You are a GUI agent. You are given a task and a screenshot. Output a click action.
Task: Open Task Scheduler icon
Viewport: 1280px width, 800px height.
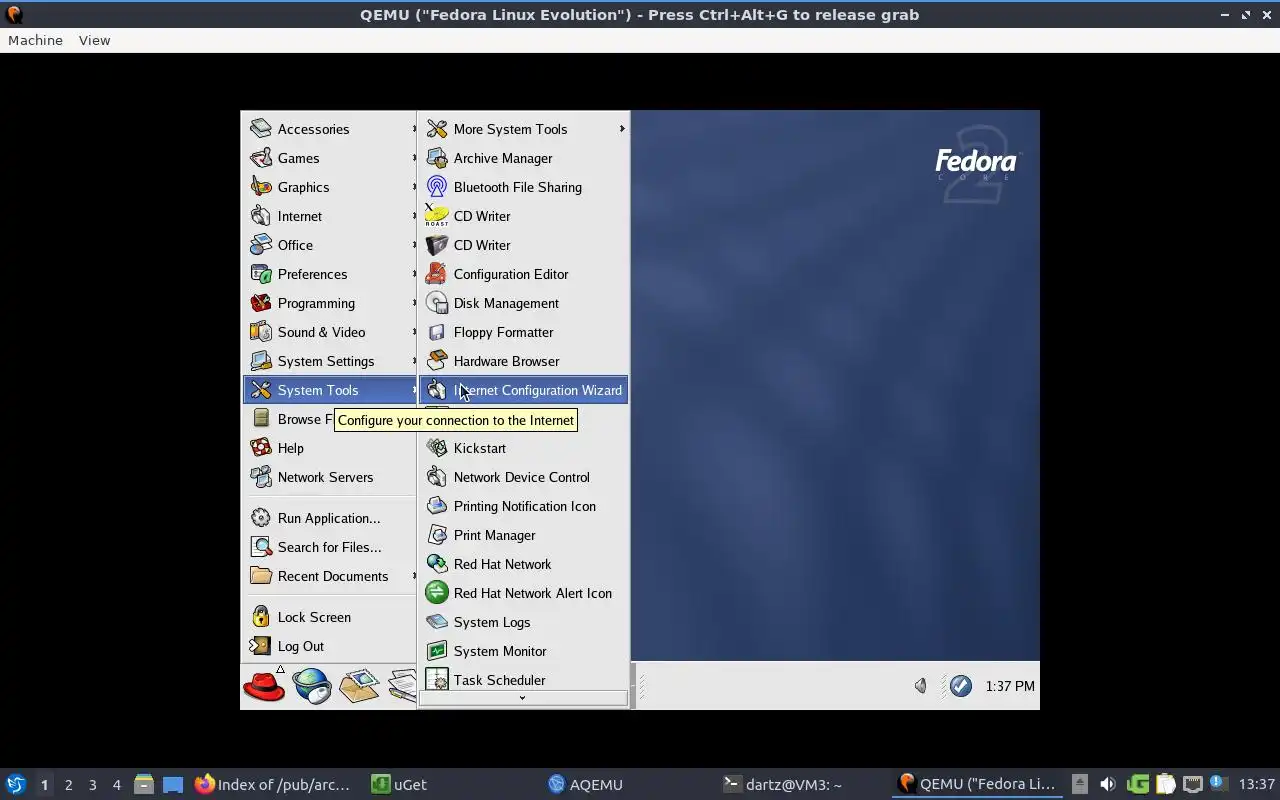(437, 680)
